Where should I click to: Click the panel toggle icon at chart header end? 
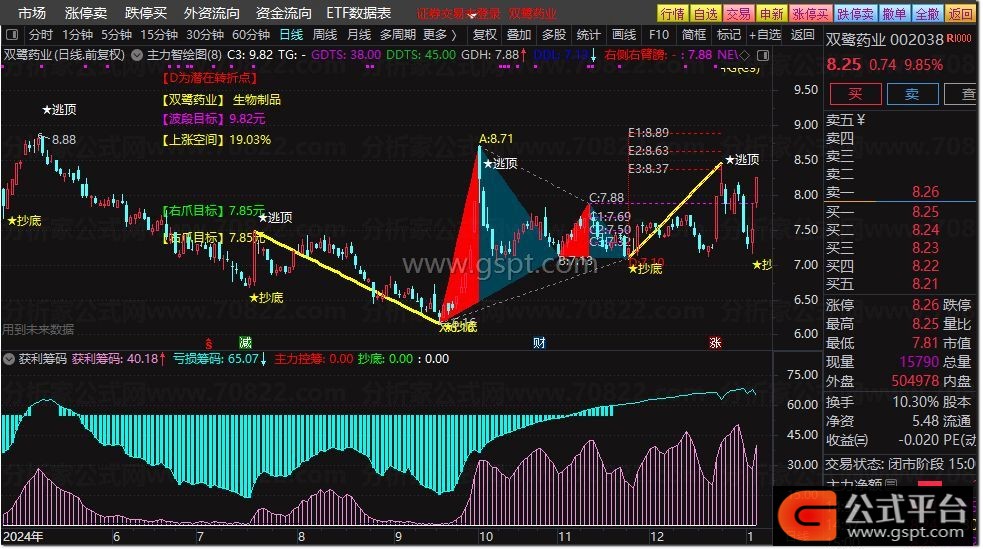pos(763,55)
